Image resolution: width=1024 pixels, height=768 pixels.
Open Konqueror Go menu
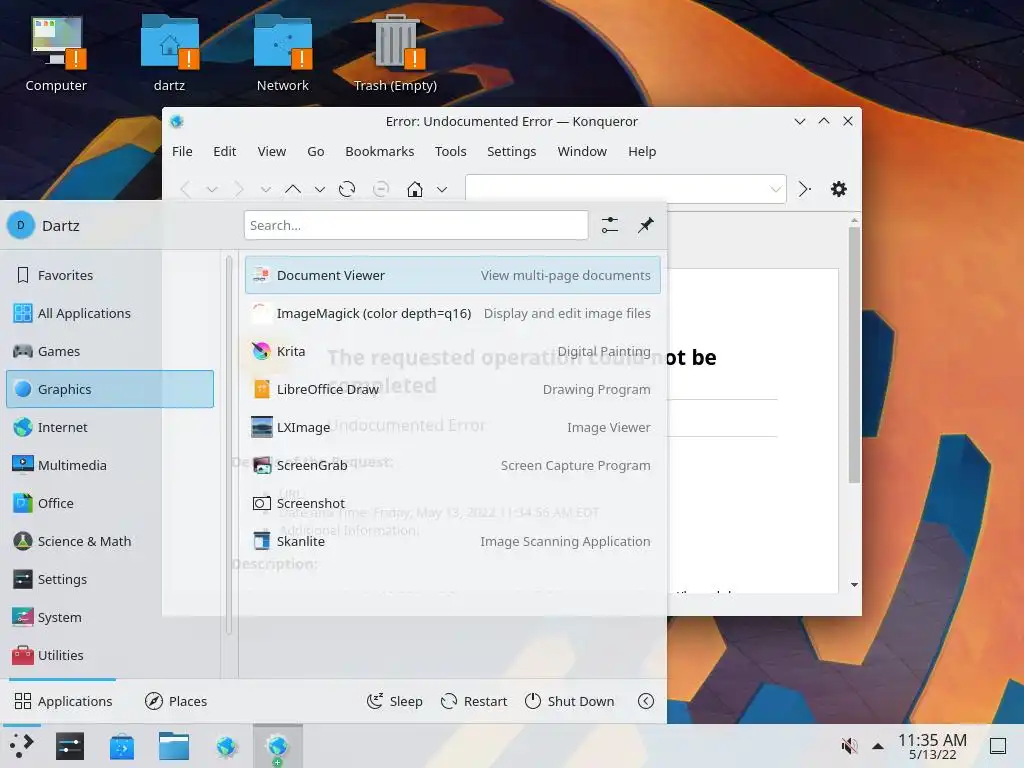pyautogui.click(x=315, y=152)
